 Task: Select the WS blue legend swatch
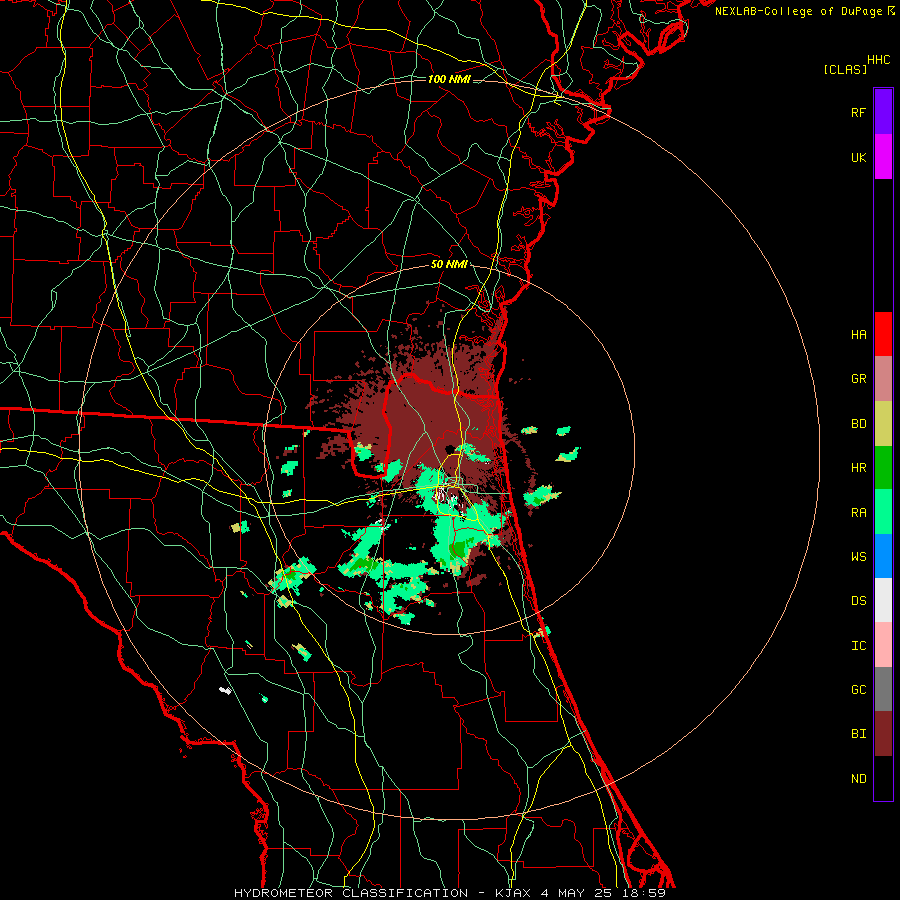point(883,556)
